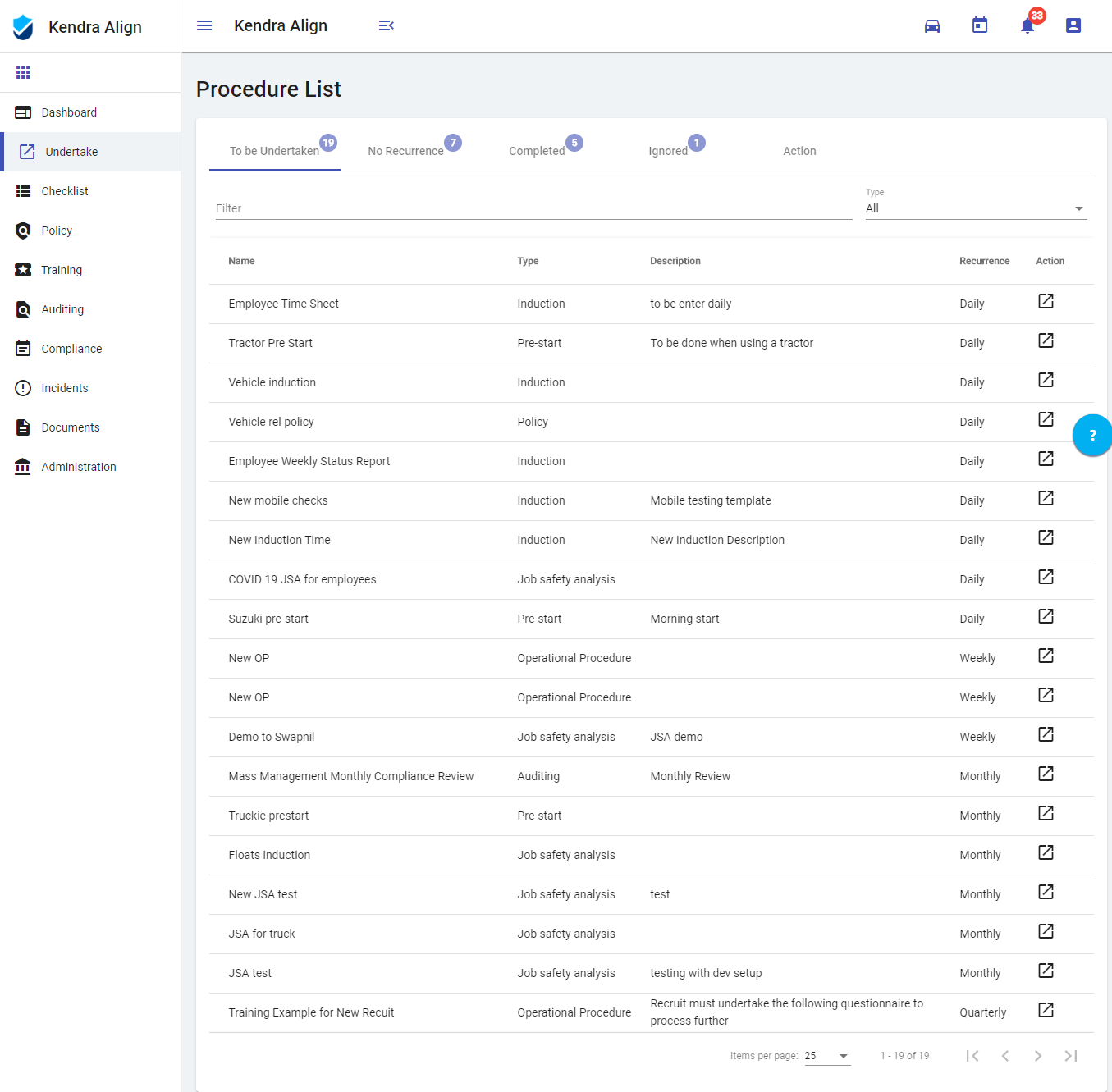Launch action for Truckie prestart row
Screen dimensions: 1112x1092
coord(1046,813)
